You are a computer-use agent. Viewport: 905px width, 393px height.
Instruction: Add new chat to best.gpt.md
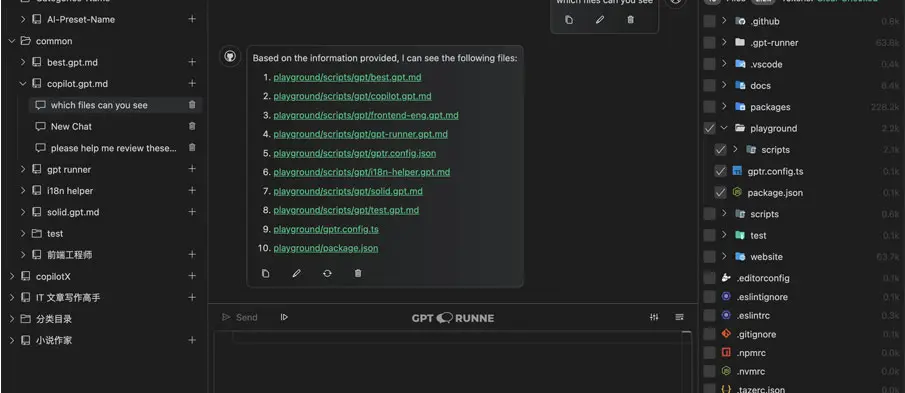[x=192, y=62]
